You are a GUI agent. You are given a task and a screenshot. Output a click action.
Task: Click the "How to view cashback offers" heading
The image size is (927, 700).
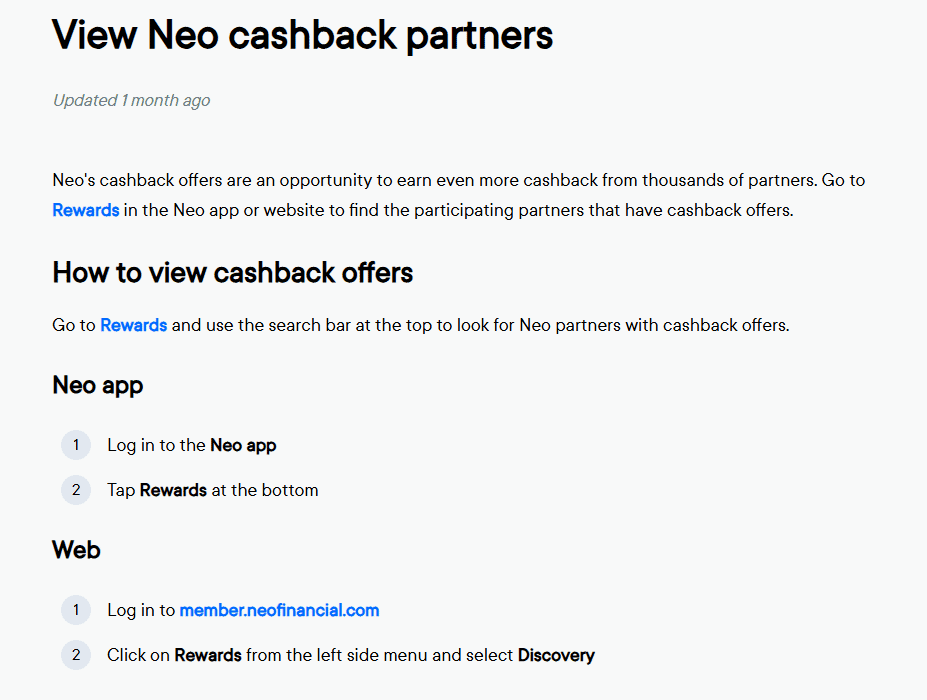pos(232,272)
